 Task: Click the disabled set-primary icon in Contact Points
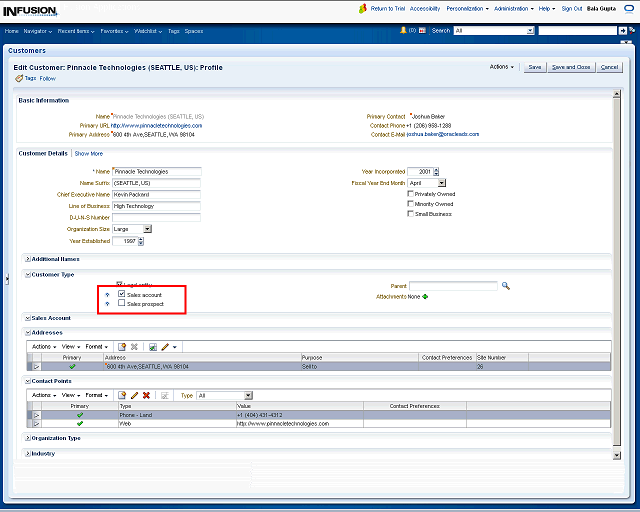[x=165, y=396]
